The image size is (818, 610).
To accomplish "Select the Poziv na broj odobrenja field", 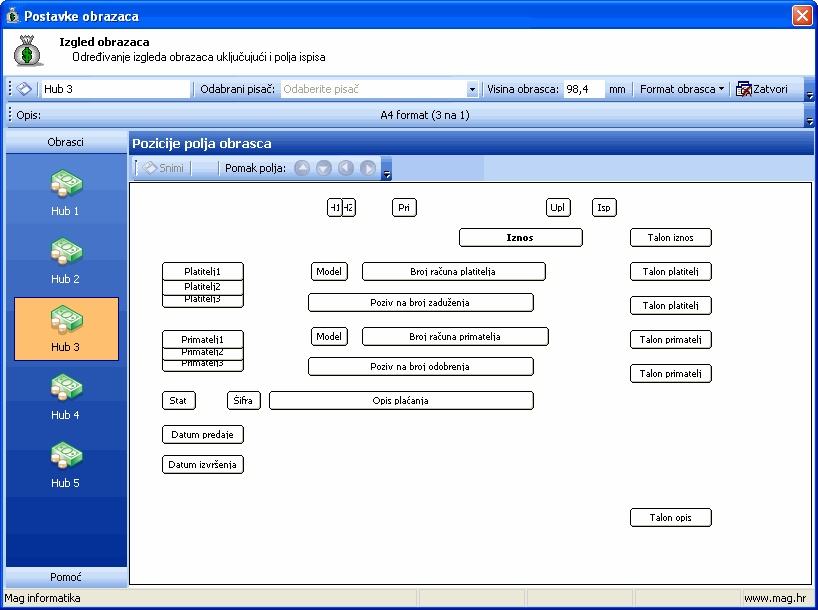I will [421, 366].
